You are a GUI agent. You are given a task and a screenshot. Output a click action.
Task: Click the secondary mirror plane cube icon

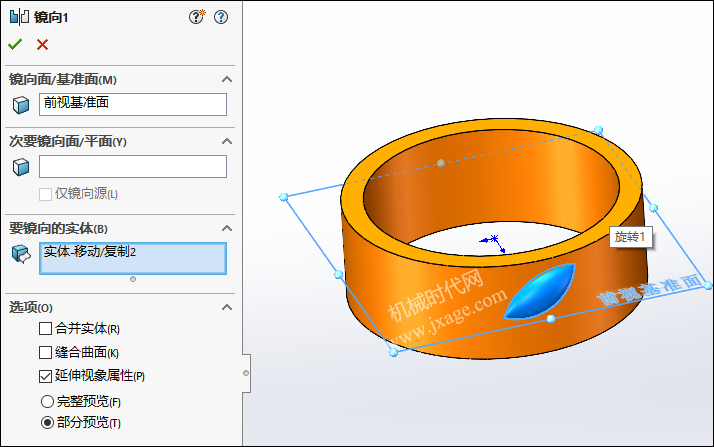click(21, 167)
